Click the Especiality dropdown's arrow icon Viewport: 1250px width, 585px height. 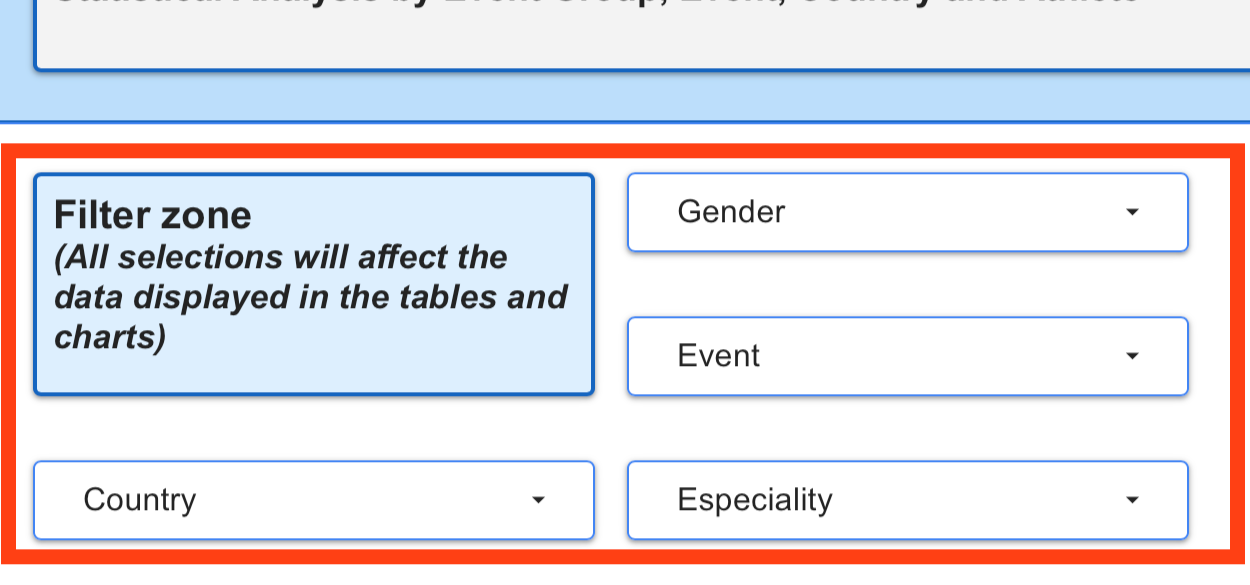click(1132, 500)
